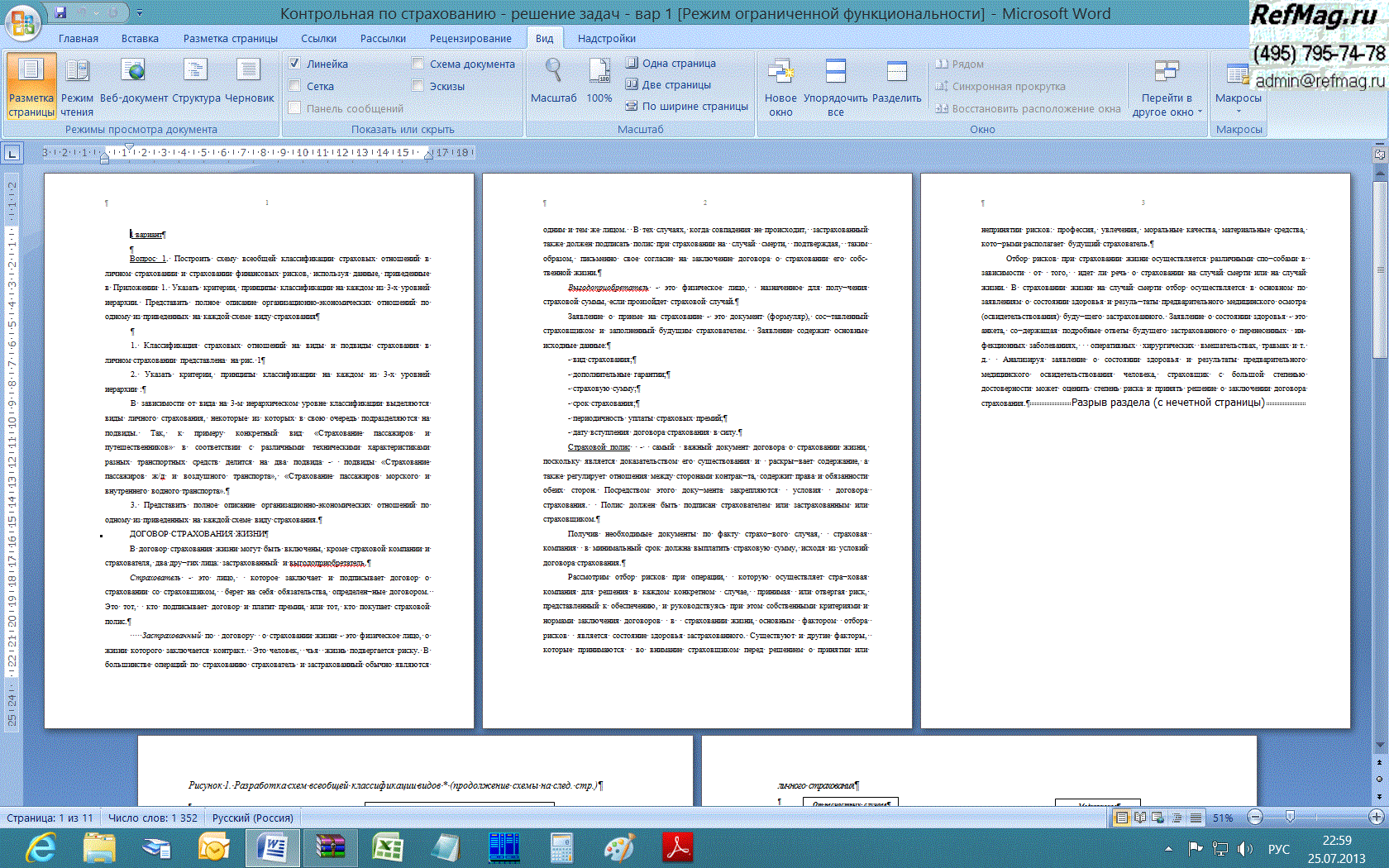
Task: Switch to Review (Рецензирование) tab
Action: tap(470, 39)
